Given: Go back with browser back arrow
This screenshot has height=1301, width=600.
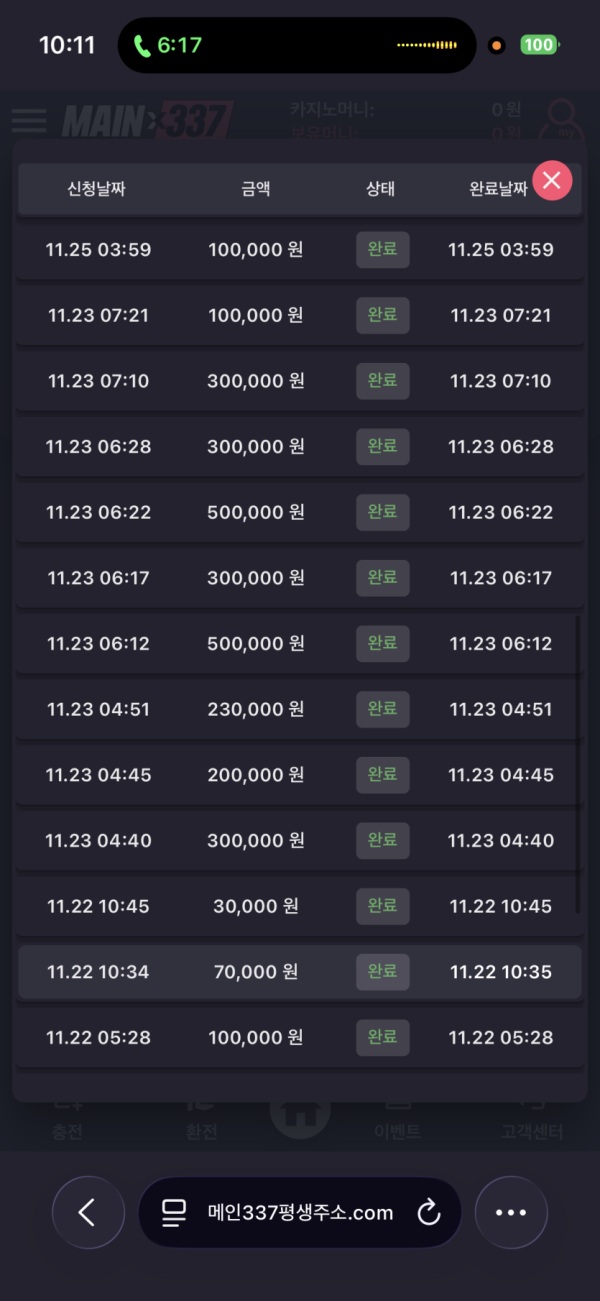Looking at the screenshot, I should point(88,1212).
